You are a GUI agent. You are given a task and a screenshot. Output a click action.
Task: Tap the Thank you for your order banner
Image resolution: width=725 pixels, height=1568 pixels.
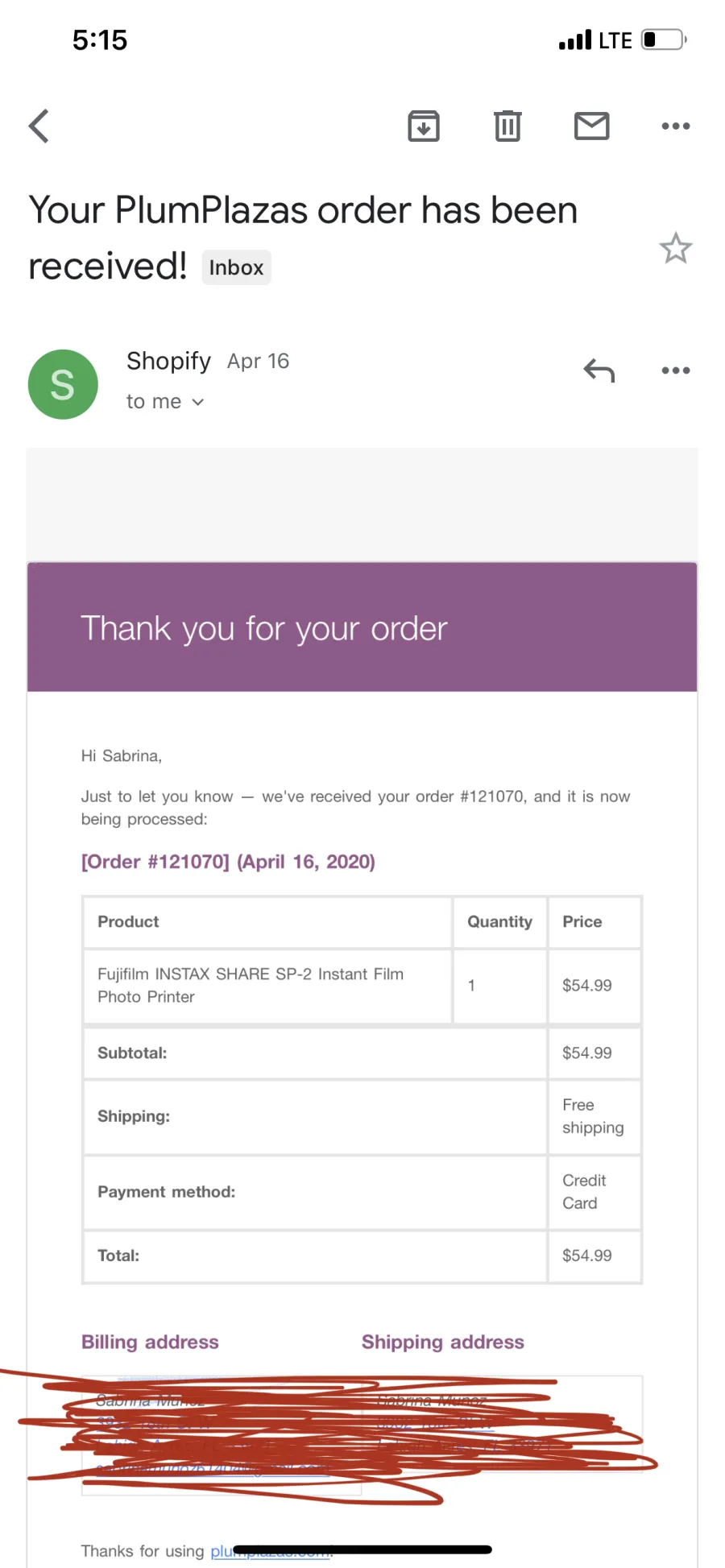pos(362,627)
